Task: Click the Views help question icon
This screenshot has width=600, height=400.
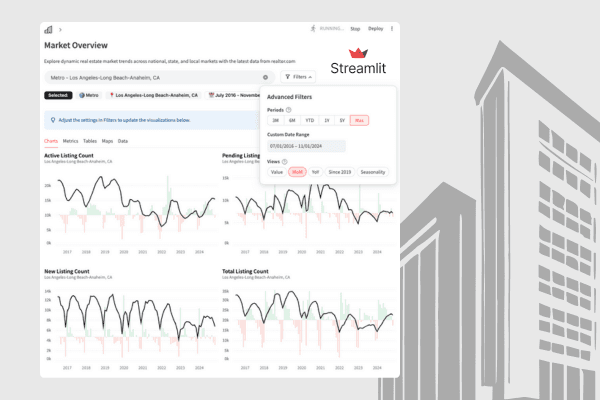Action: coord(284,162)
